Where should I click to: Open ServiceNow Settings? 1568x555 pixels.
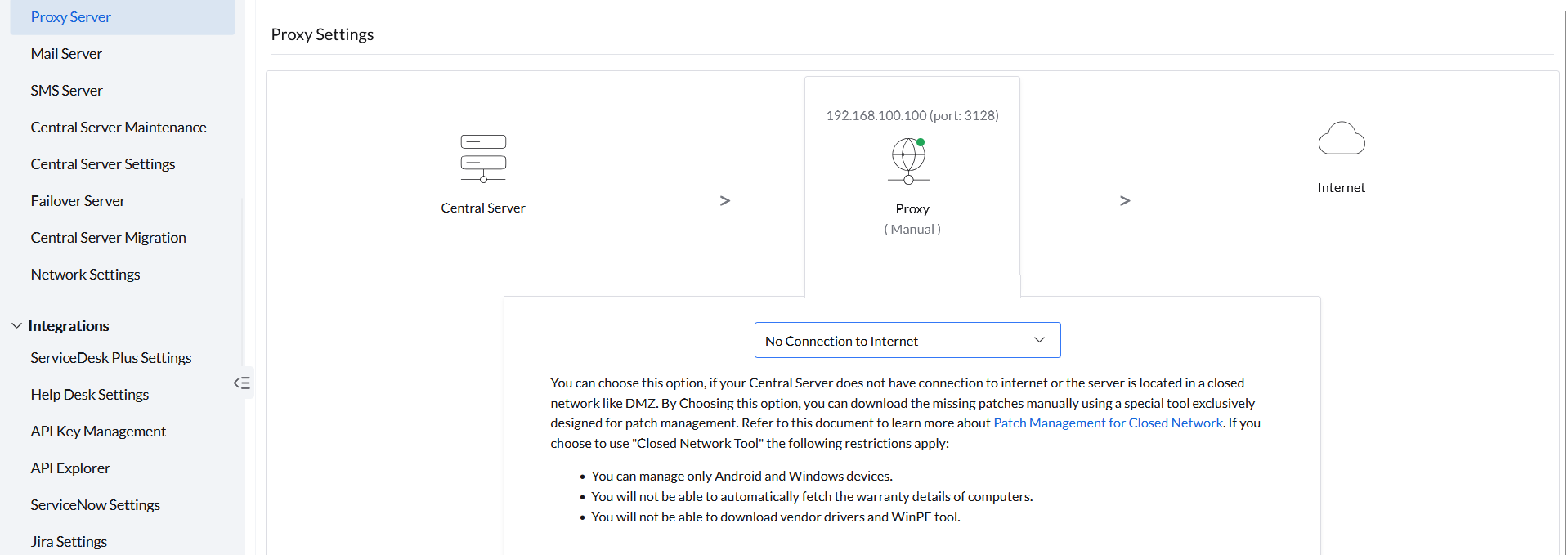(x=96, y=505)
